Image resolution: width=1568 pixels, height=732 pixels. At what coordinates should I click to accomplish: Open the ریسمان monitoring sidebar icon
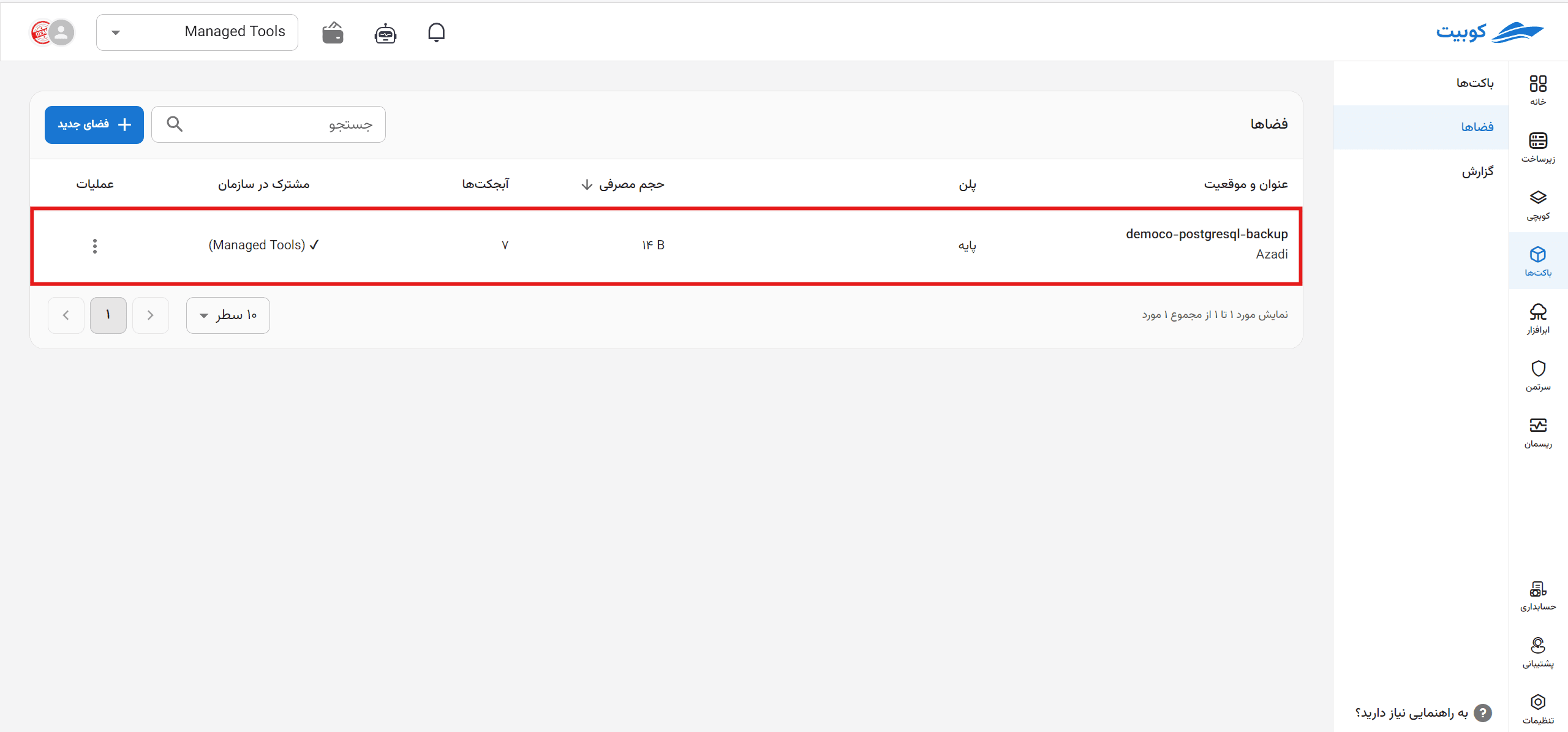tap(1538, 432)
